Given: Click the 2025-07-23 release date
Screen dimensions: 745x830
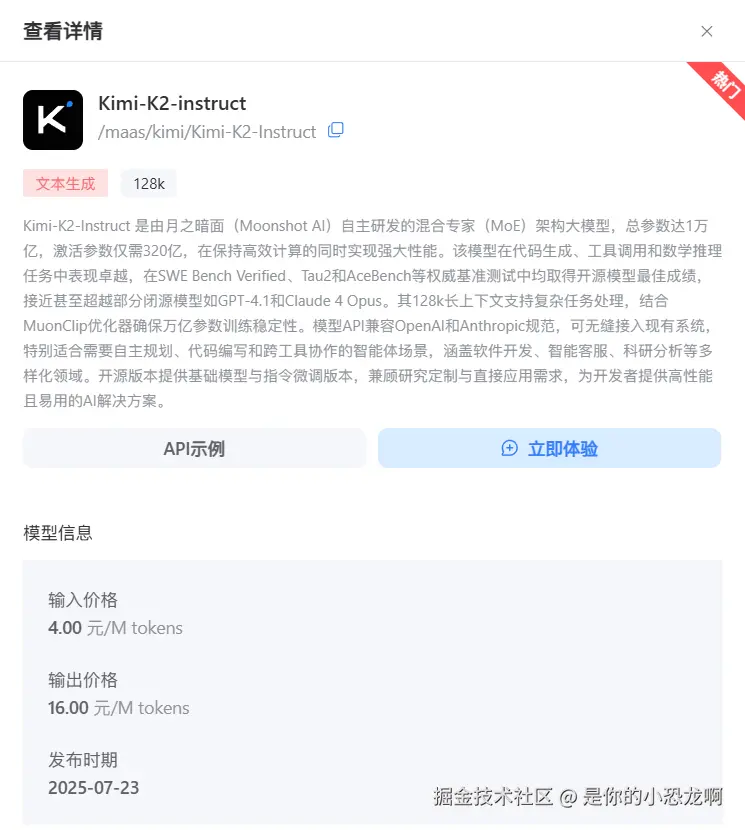Looking at the screenshot, I should click(94, 788).
